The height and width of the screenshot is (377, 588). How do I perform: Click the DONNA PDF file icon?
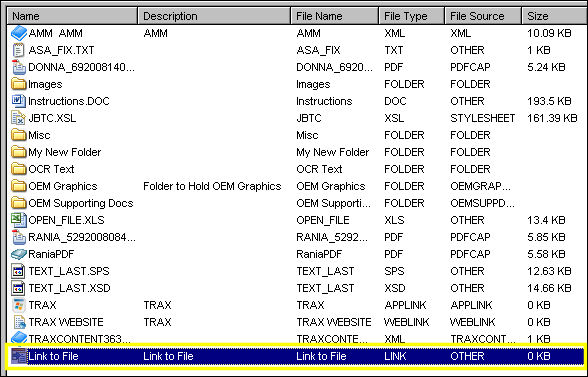point(19,67)
